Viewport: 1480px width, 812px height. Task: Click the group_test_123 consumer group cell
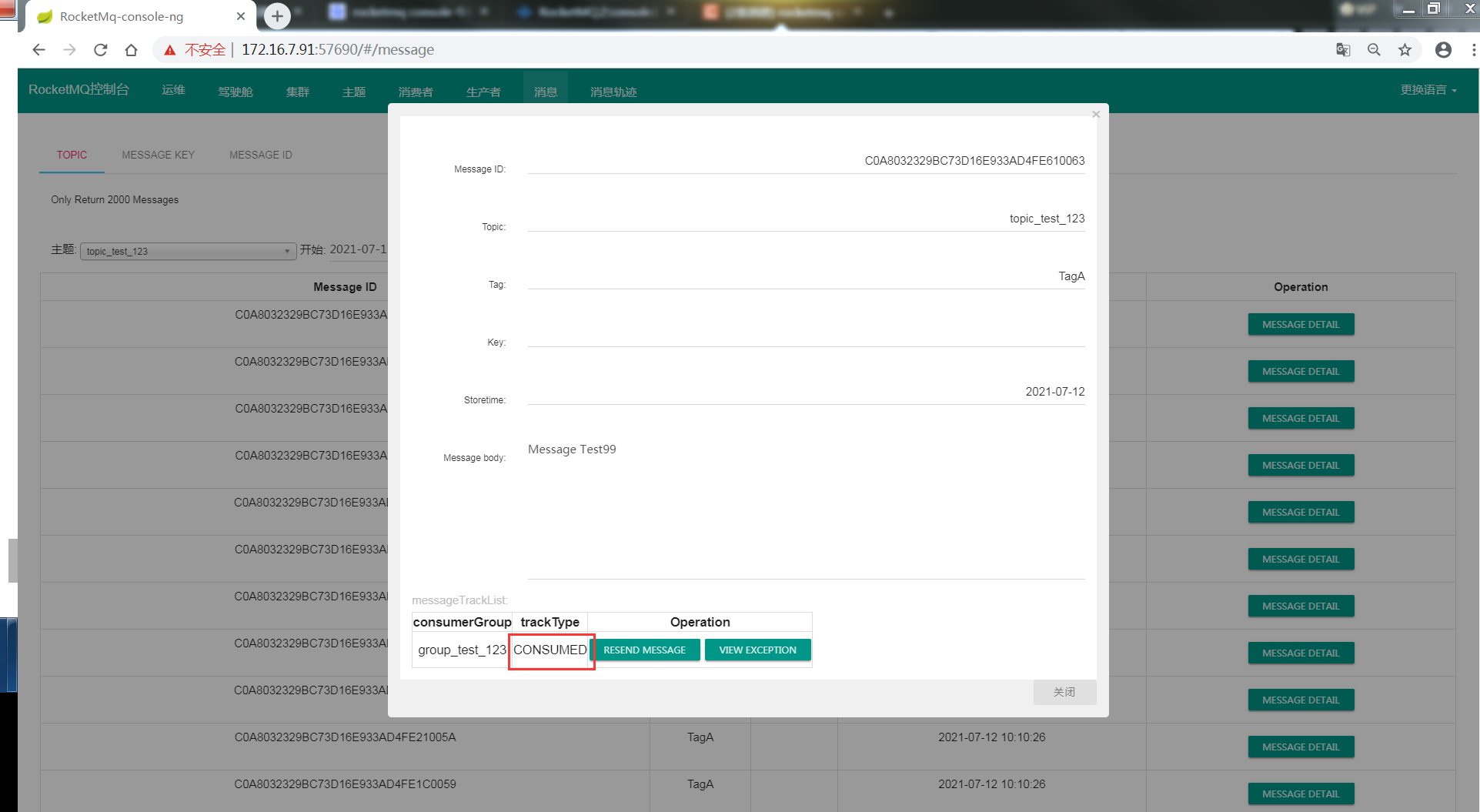pyautogui.click(x=462, y=650)
